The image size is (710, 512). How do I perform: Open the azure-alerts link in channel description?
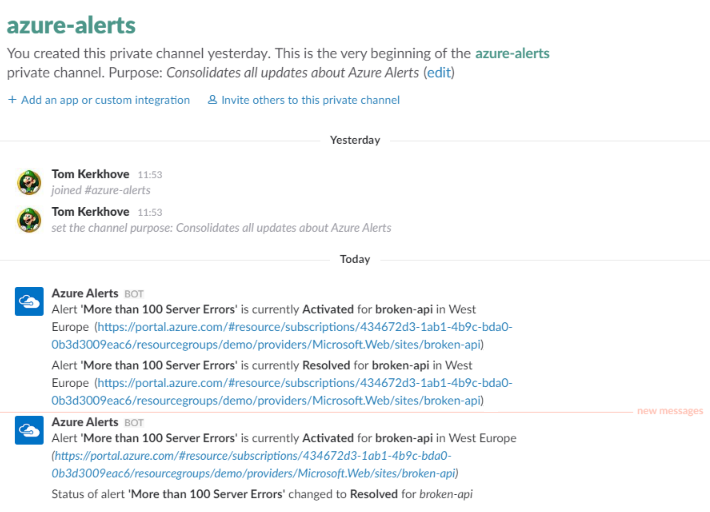tap(512, 53)
